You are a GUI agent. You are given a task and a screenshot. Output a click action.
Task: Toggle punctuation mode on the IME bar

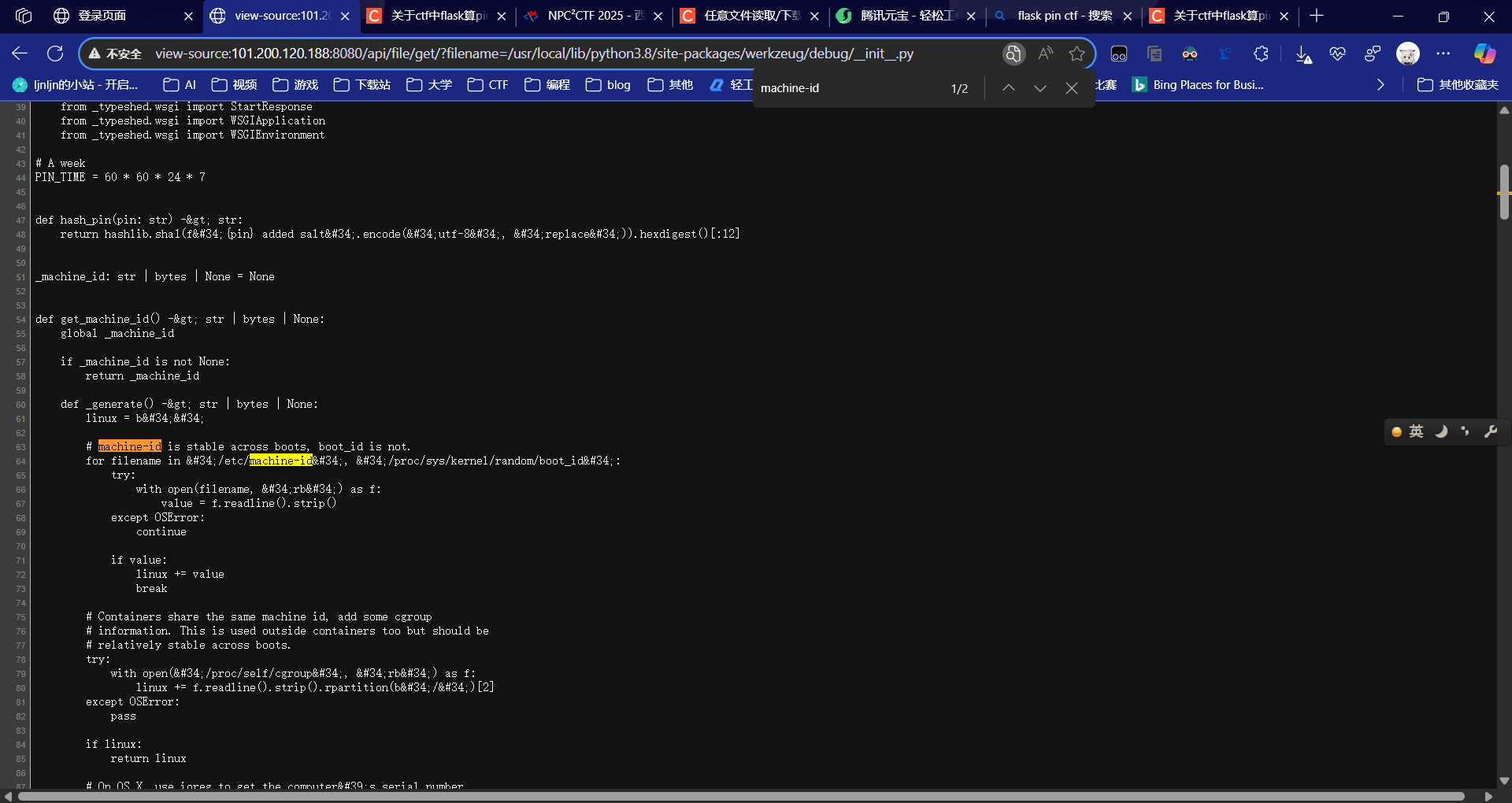click(x=1466, y=431)
